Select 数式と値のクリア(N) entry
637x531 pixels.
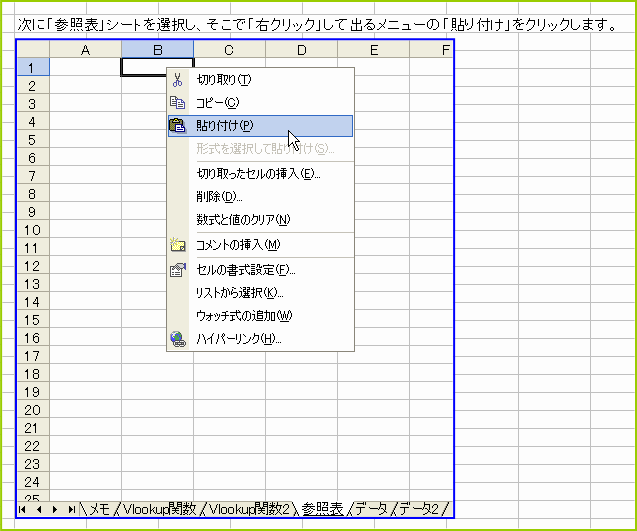[x=260, y=220]
